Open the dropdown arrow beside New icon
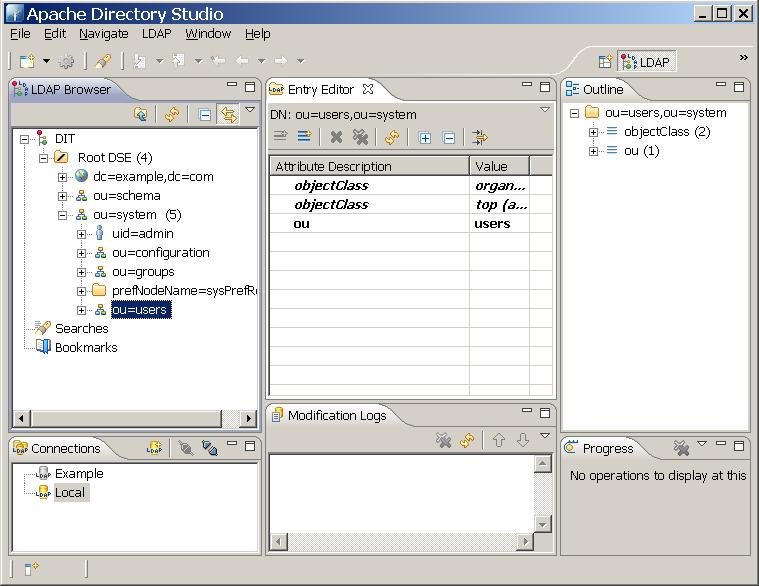This screenshot has height=586, width=759. tap(46, 61)
